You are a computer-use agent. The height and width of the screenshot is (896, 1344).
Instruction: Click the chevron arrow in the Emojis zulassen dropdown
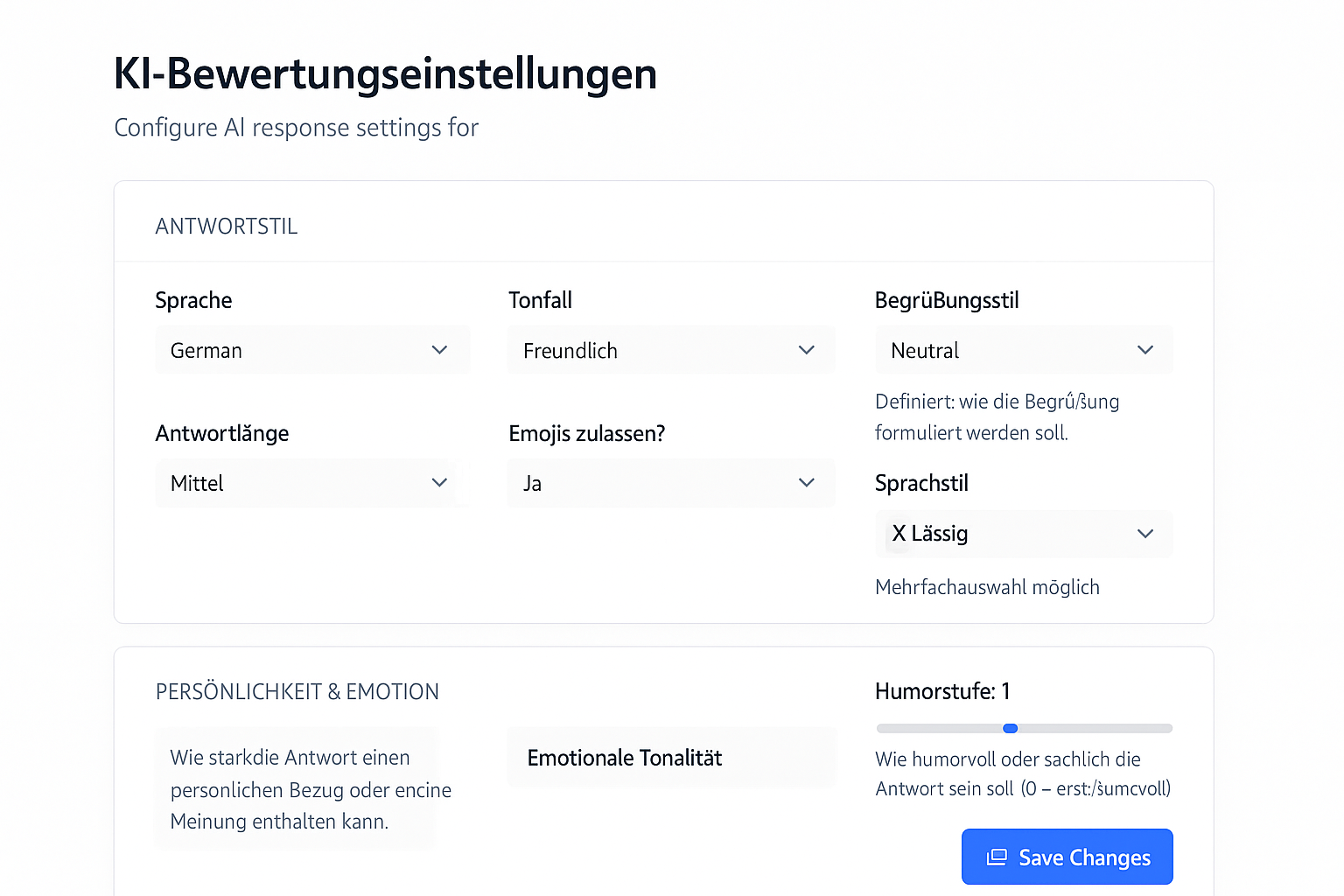[806, 483]
